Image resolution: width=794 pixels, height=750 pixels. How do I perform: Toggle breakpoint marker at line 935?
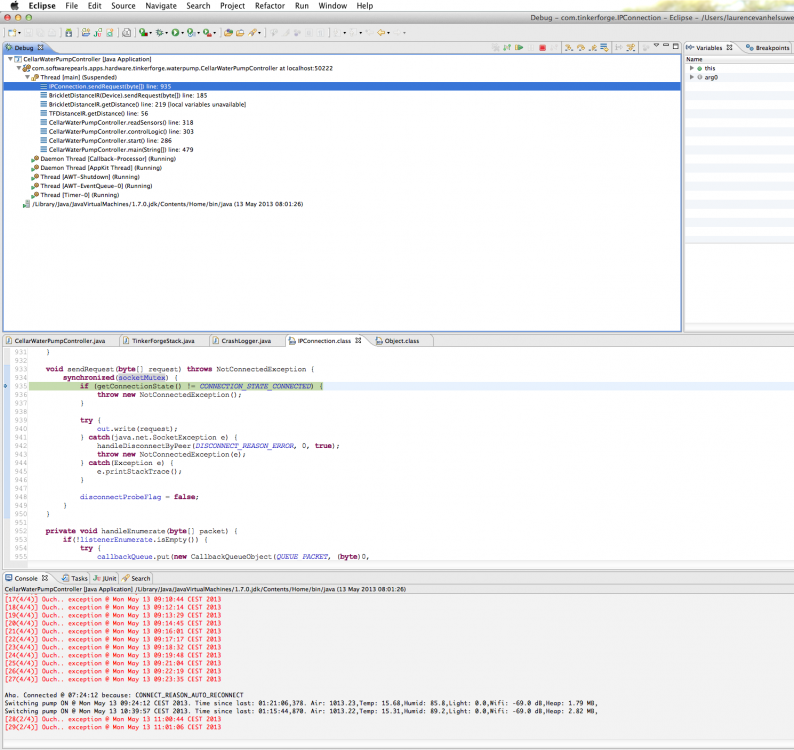click(5, 386)
